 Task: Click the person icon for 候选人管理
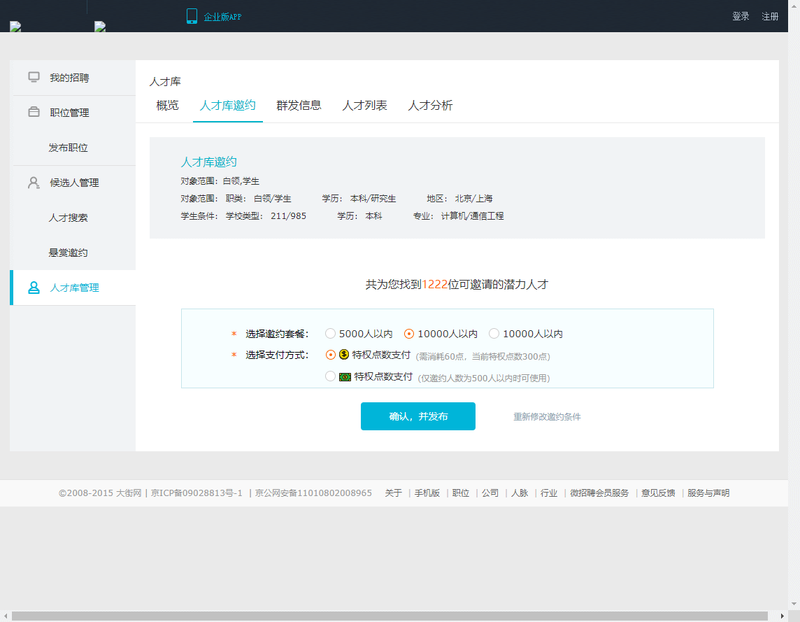coord(34,182)
